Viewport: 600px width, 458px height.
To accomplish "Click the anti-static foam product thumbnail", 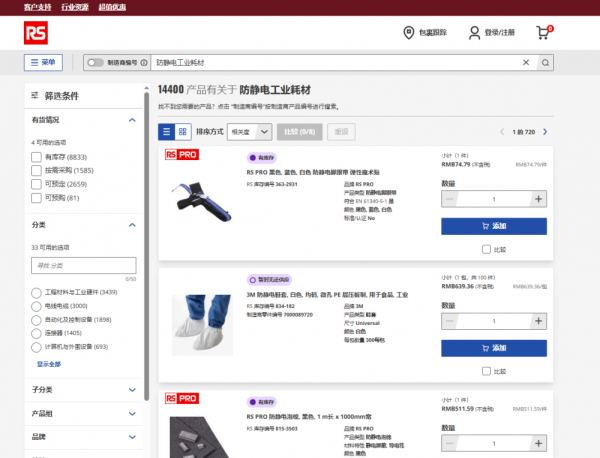I will click(200, 437).
